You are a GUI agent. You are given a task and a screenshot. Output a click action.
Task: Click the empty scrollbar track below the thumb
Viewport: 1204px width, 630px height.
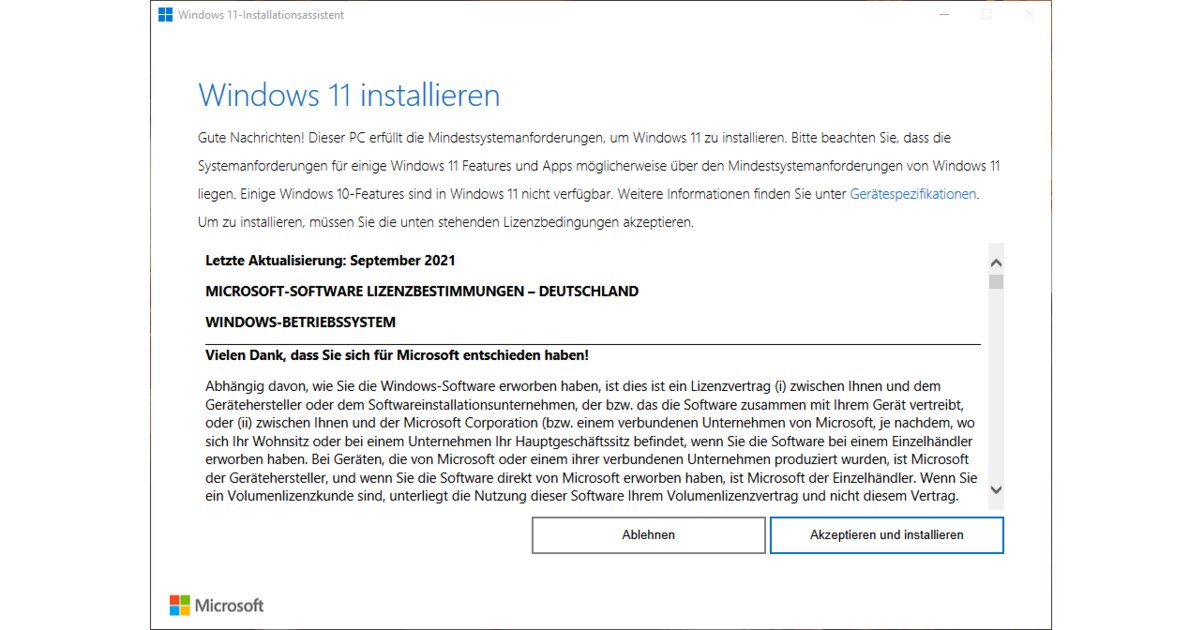(996, 385)
